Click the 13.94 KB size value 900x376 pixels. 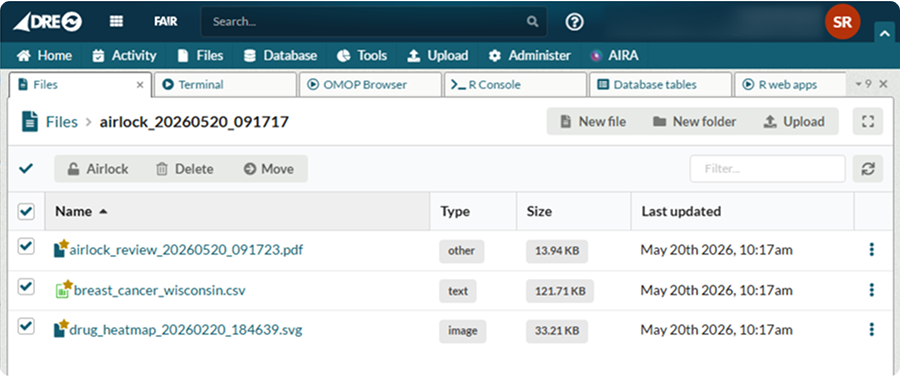(557, 251)
